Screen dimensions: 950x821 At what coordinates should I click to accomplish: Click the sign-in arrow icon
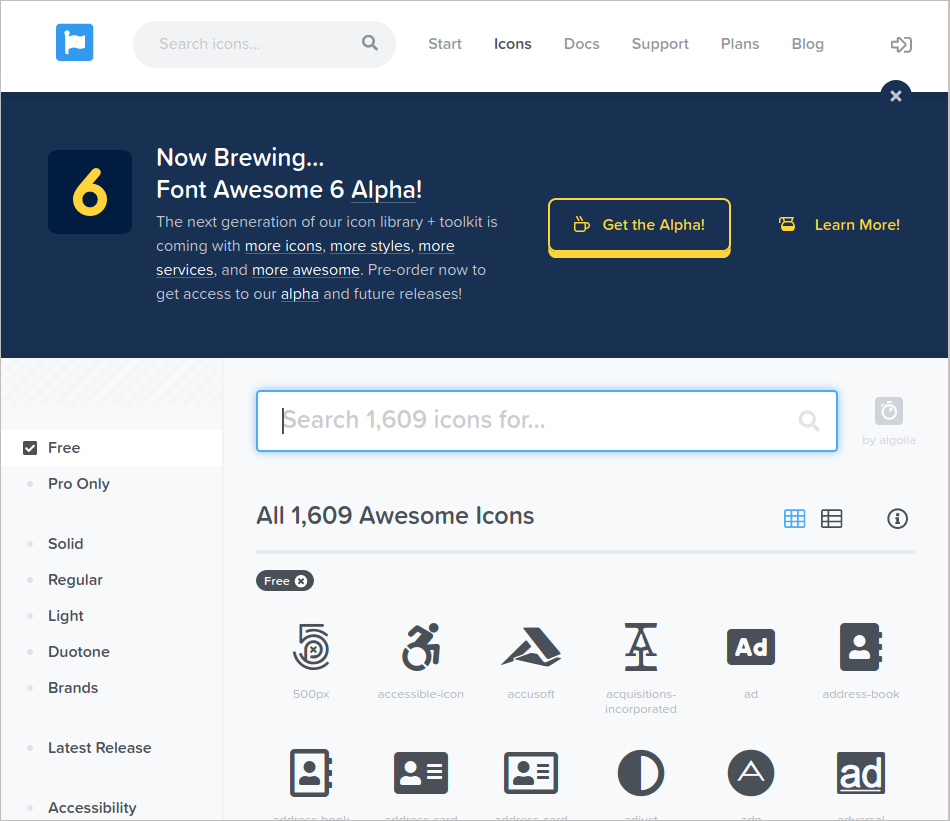901,44
